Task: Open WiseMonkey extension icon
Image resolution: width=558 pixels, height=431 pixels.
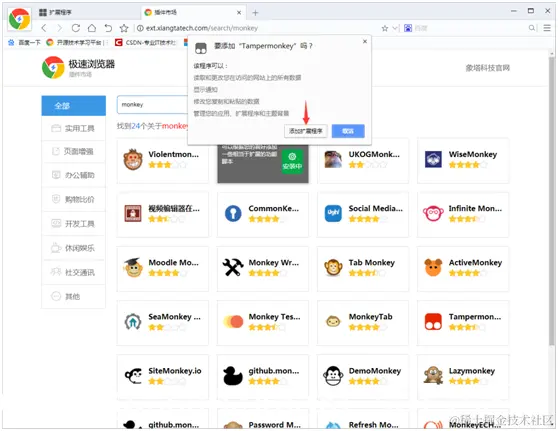Action: pyautogui.click(x=433, y=159)
